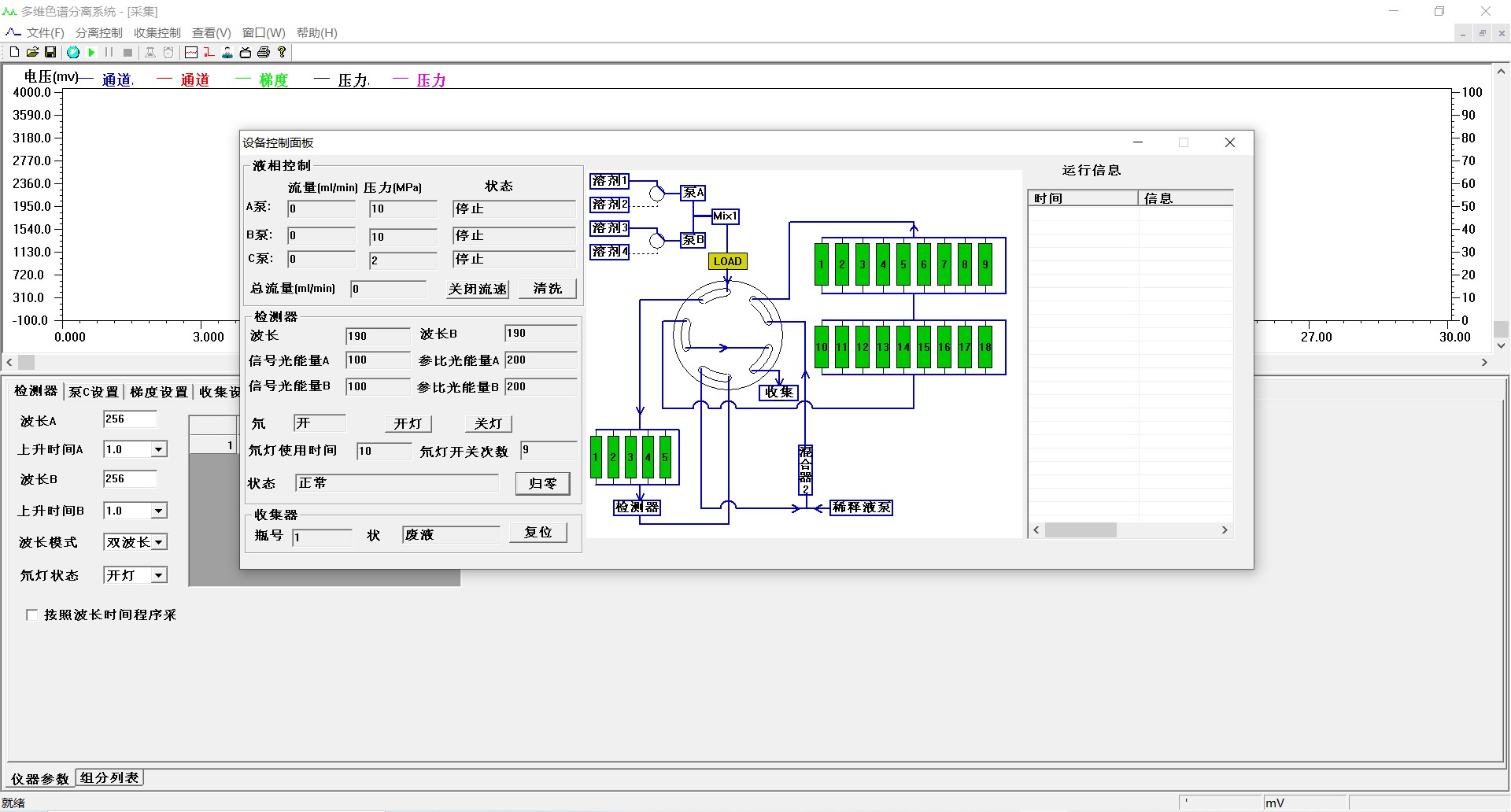Open 文件(F) menu
This screenshot has width=1511, height=812.
coord(46,32)
